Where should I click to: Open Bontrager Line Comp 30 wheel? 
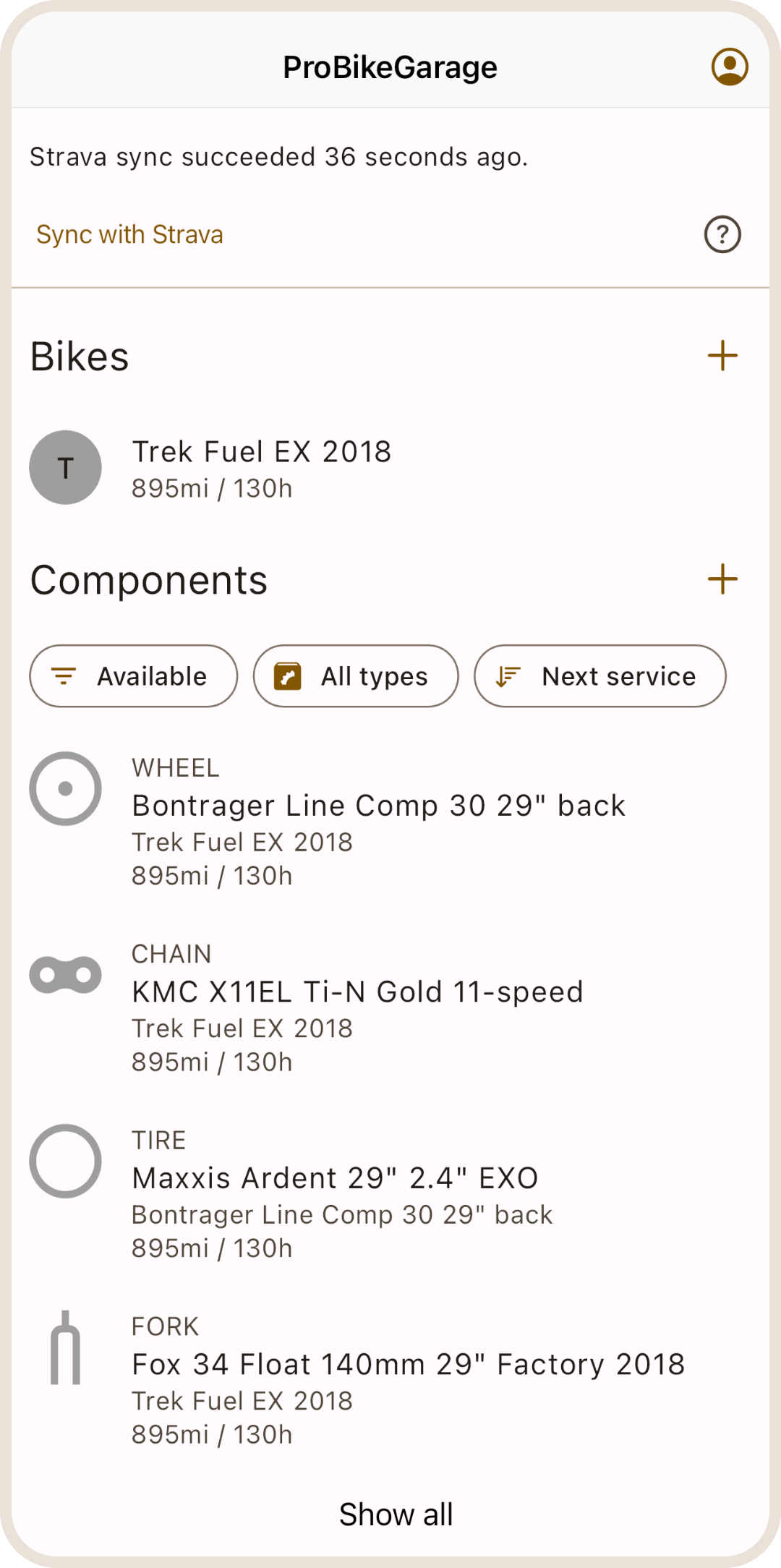pyautogui.click(x=378, y=806)
